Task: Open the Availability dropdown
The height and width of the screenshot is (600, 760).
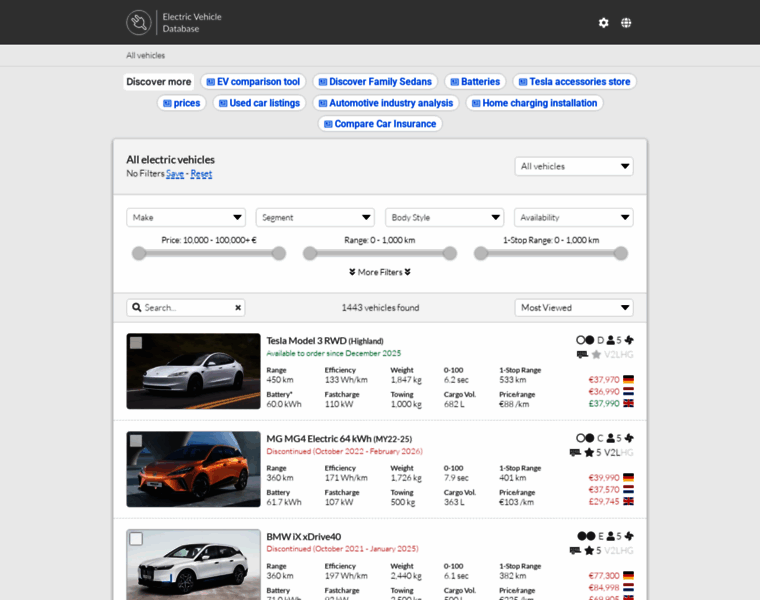Action: (x=573, y=218)
